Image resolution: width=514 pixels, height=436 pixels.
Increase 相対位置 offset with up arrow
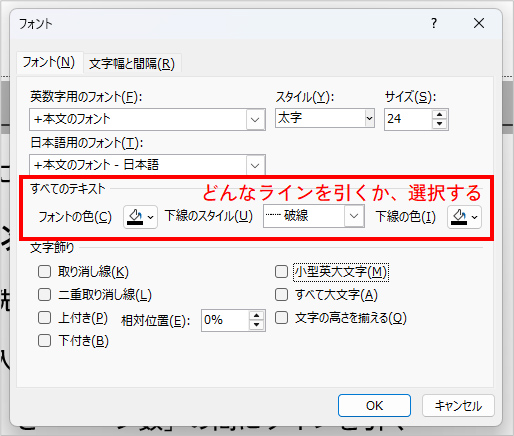pos(256,316)
